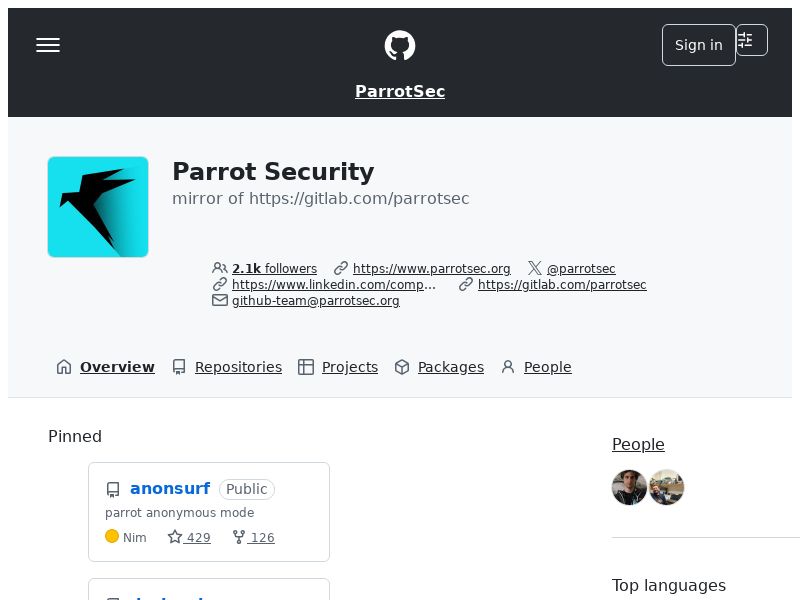800x600 pixels.
Task: Click the first member avatar under People
Action: pyautogui.click(x=629, y=488)
